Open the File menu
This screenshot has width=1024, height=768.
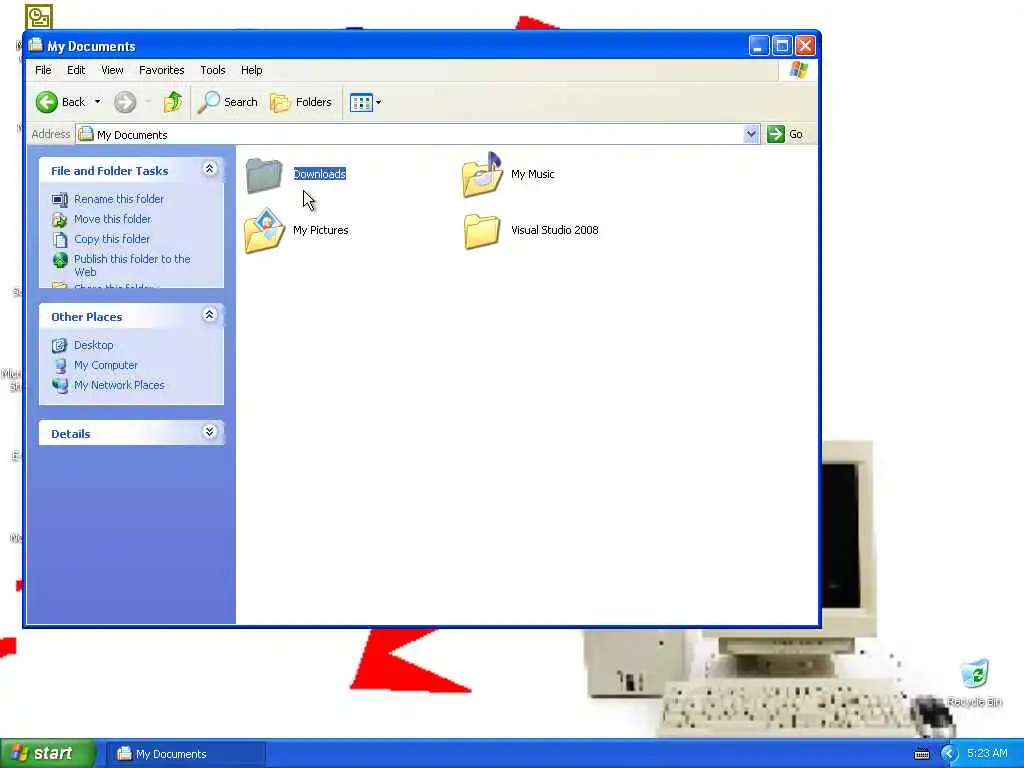point(43,70)
